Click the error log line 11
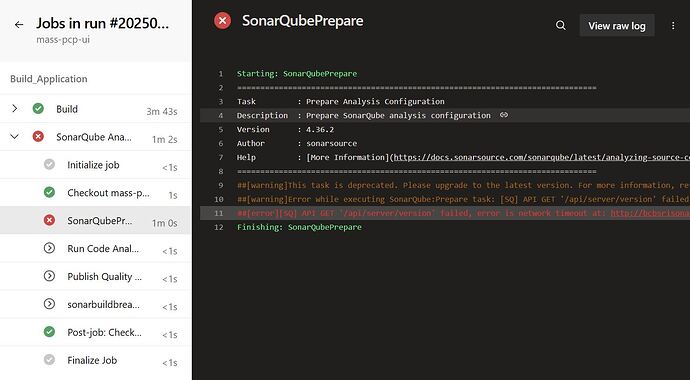The height and width of the screenshot is (380, 690). coord(445,213)
